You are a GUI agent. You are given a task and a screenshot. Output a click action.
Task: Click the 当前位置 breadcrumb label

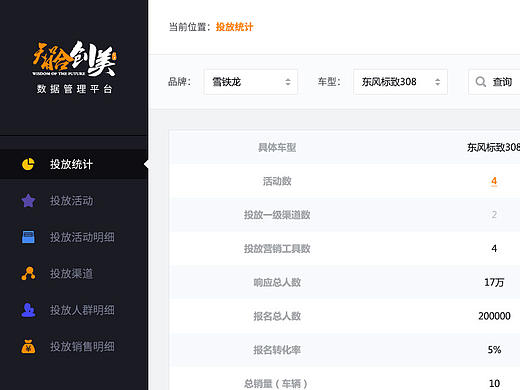pos(190,27)
